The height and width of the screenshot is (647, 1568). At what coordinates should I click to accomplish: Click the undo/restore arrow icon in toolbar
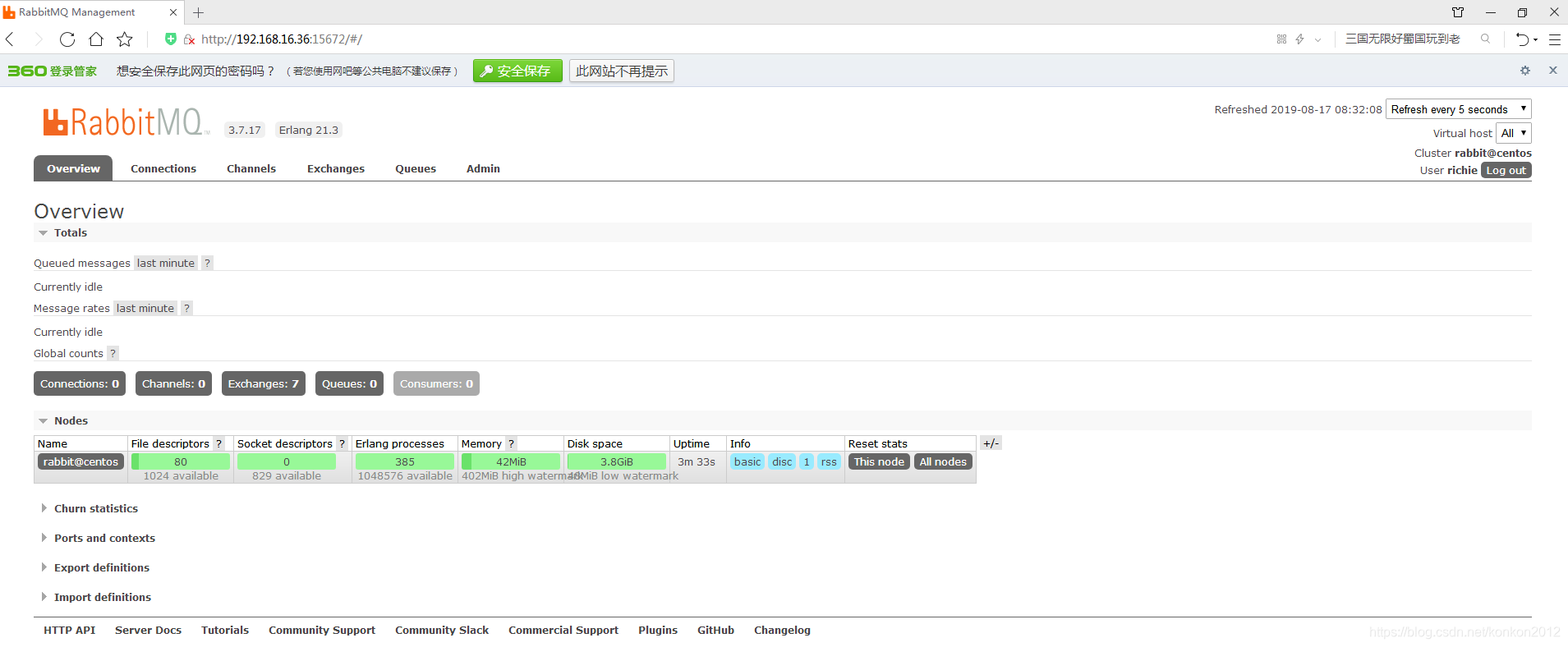[x=1523, y=39]
